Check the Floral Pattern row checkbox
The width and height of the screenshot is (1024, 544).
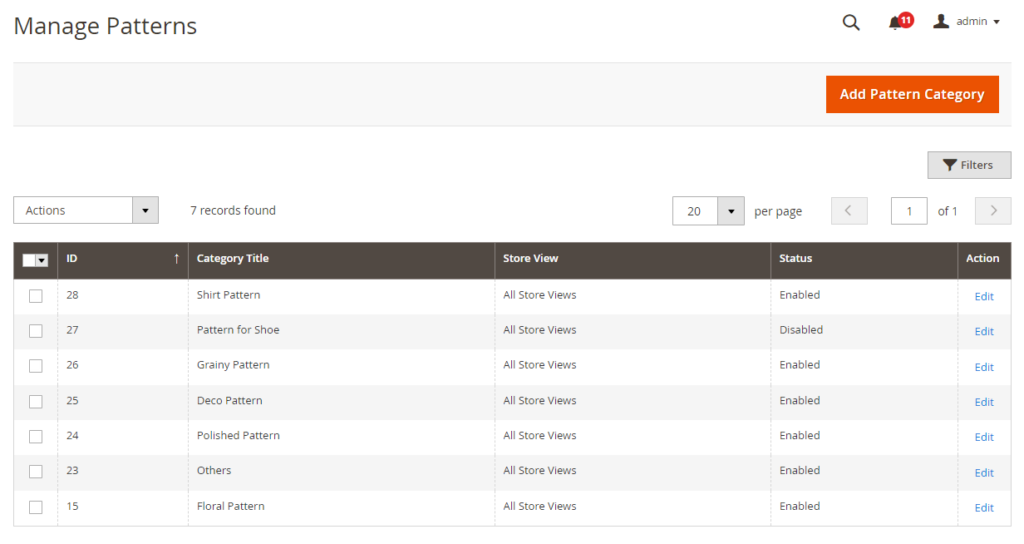pyautogui.click(x=36, y=507)
